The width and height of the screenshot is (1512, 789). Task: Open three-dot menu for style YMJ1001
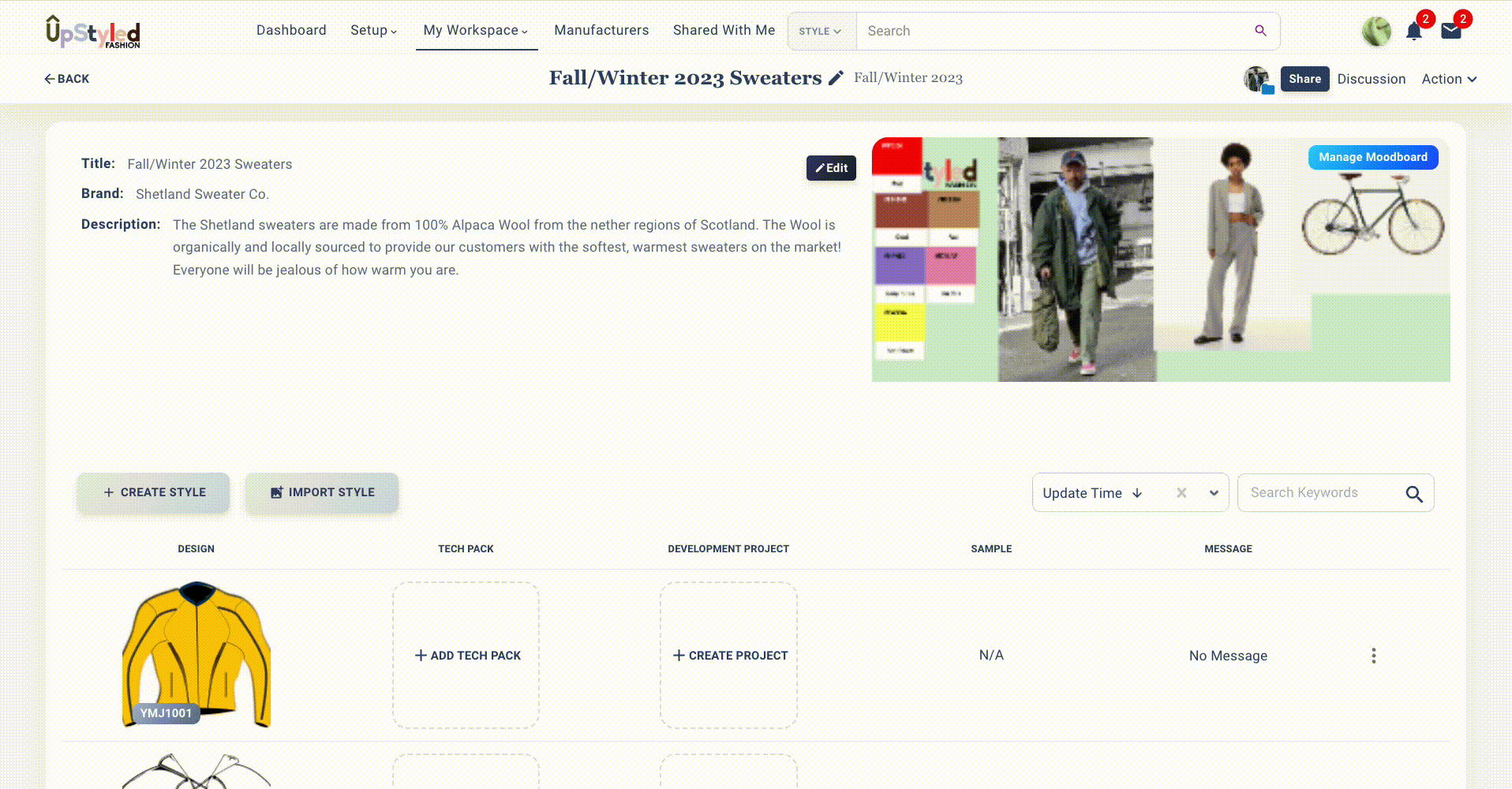(1373, 656)
